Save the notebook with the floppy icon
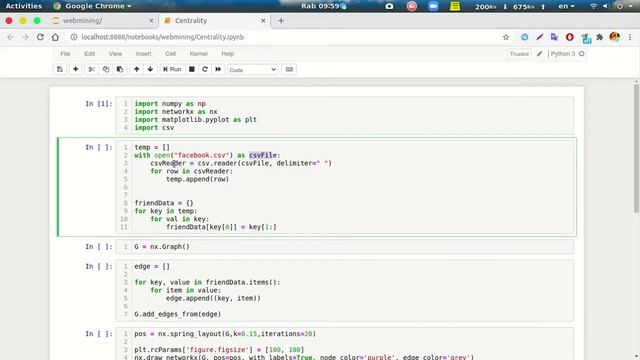 coord(60,69)
